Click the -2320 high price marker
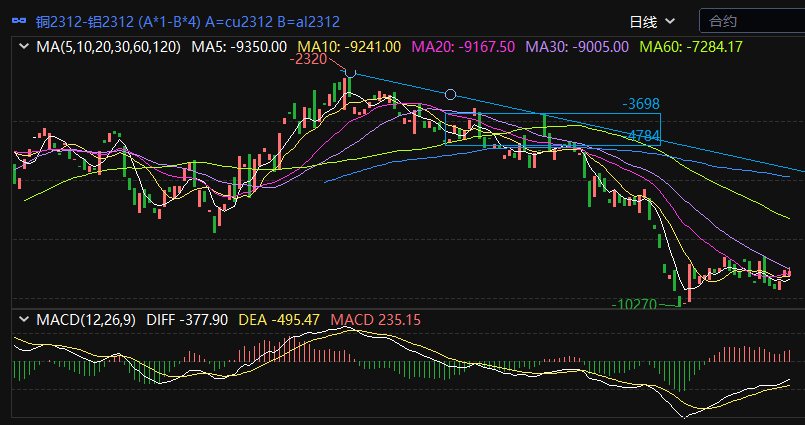The height and width of the screenshot is (425, 805). (308, 59)
